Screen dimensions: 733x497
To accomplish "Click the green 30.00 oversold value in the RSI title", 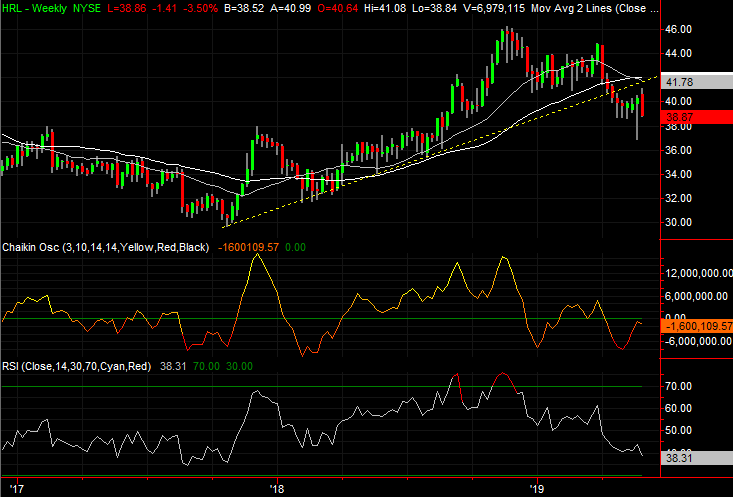I will tap(239, 366).
